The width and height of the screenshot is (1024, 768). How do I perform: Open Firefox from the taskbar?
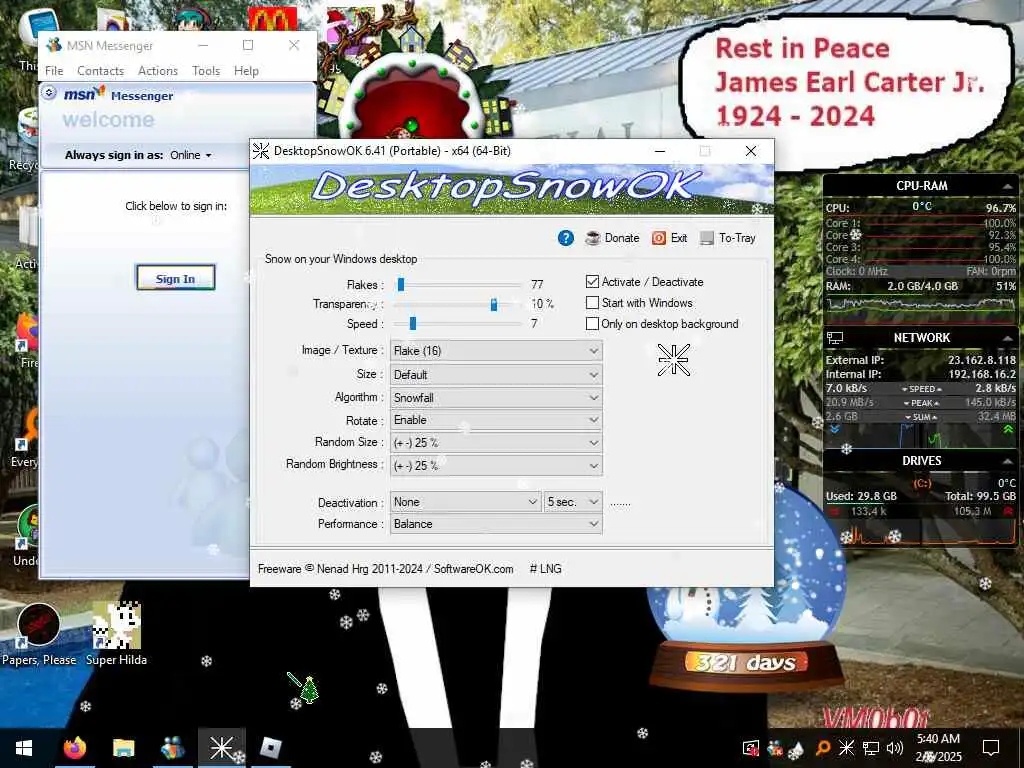pos(74,748)
